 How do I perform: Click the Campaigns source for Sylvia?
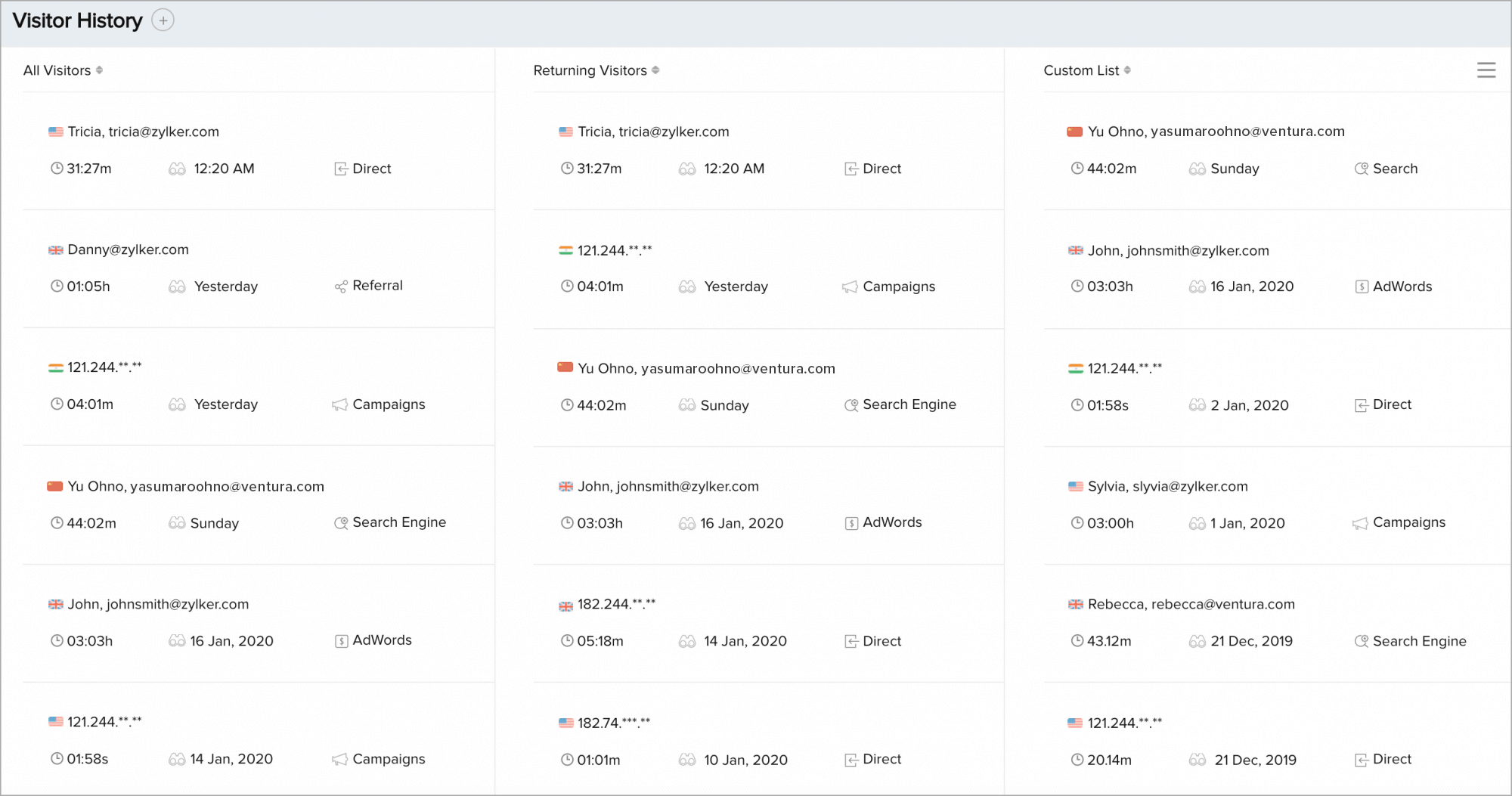[1408, 522]
